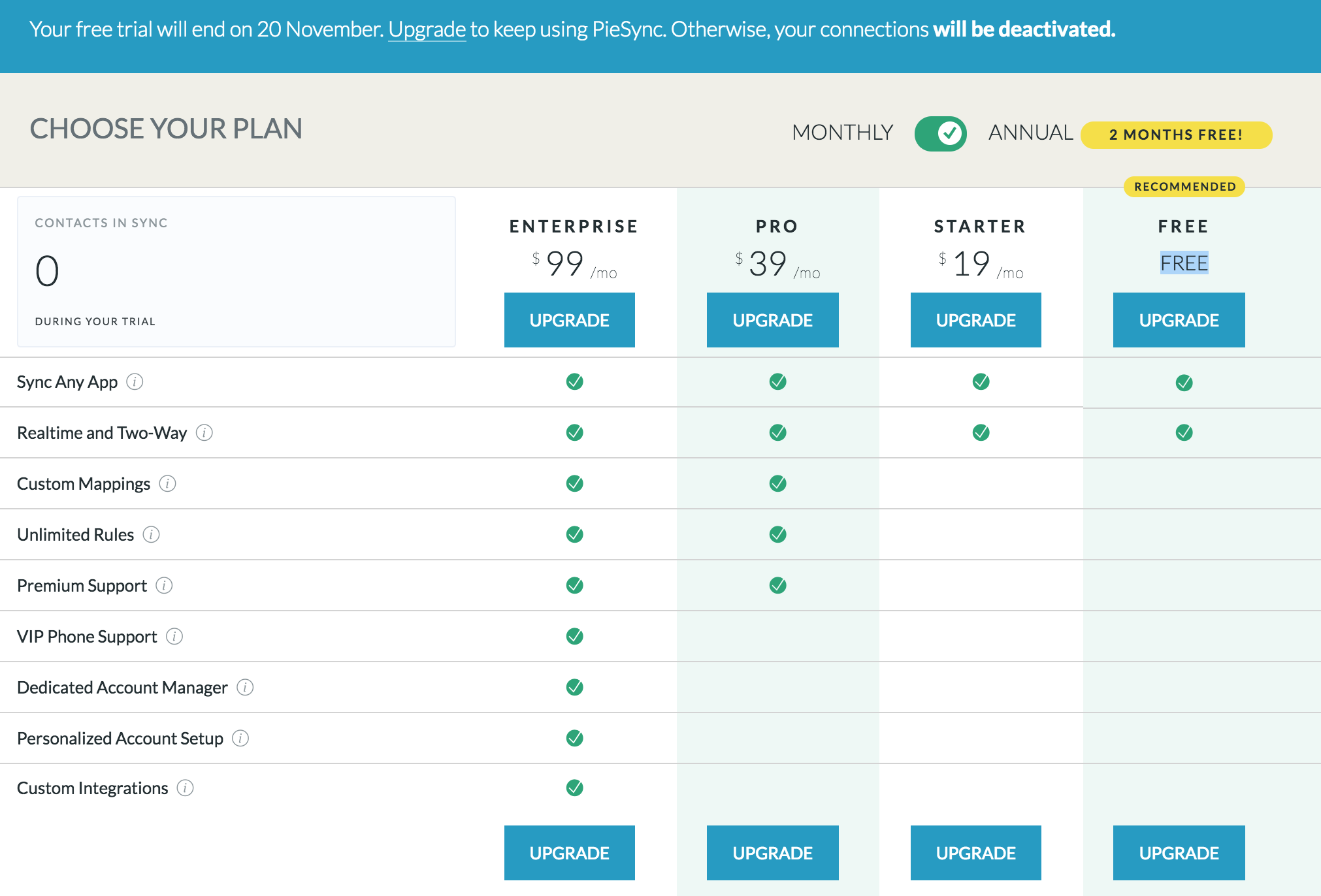Click VIP Phone Support info icon
Image resolution: width=1321 pixels, height=896 pixels.
coord(174,636)
